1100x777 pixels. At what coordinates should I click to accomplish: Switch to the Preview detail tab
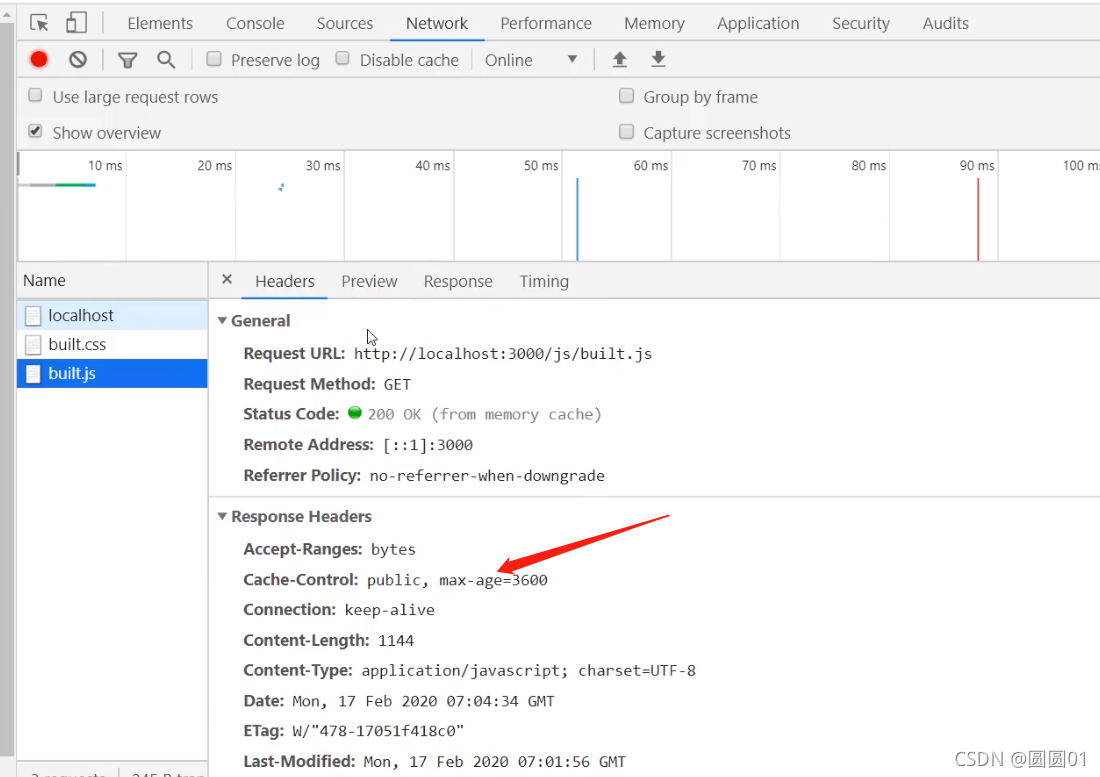(x=369, y=281)
